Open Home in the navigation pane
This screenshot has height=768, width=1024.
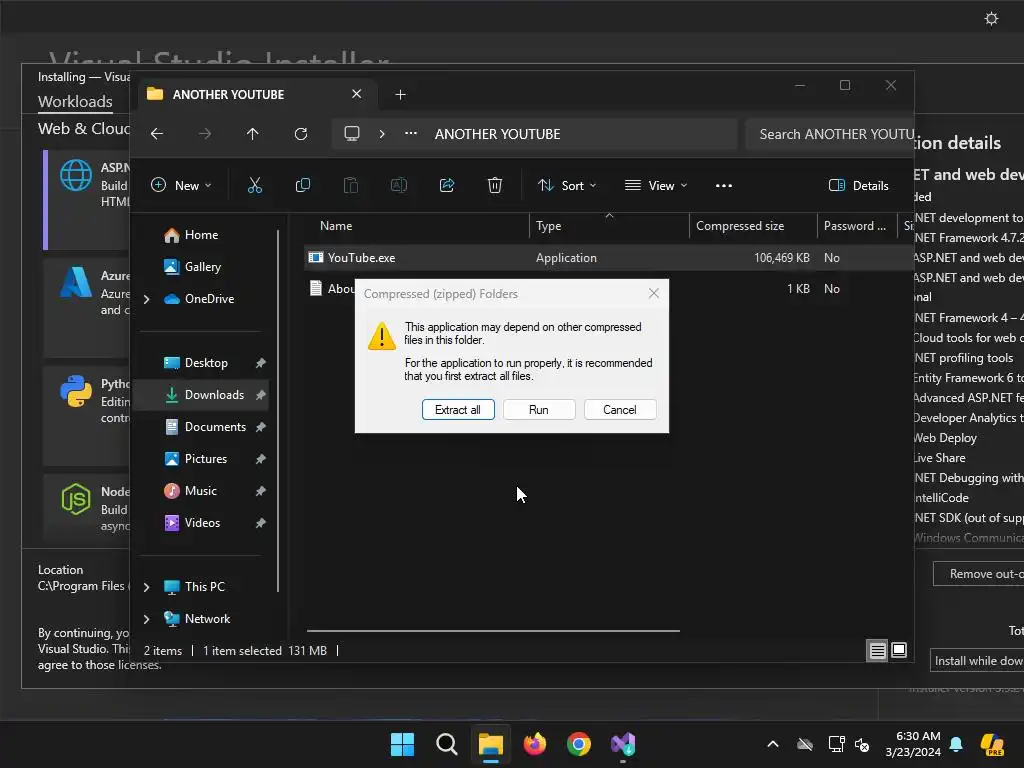(x=201, y=234)
